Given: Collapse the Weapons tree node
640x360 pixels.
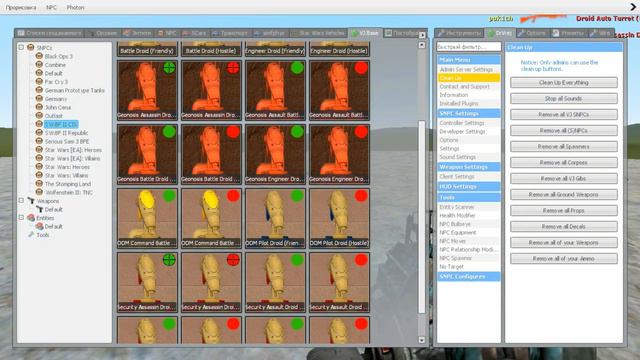Looking at the screenshot, I should tap(21, 201).
